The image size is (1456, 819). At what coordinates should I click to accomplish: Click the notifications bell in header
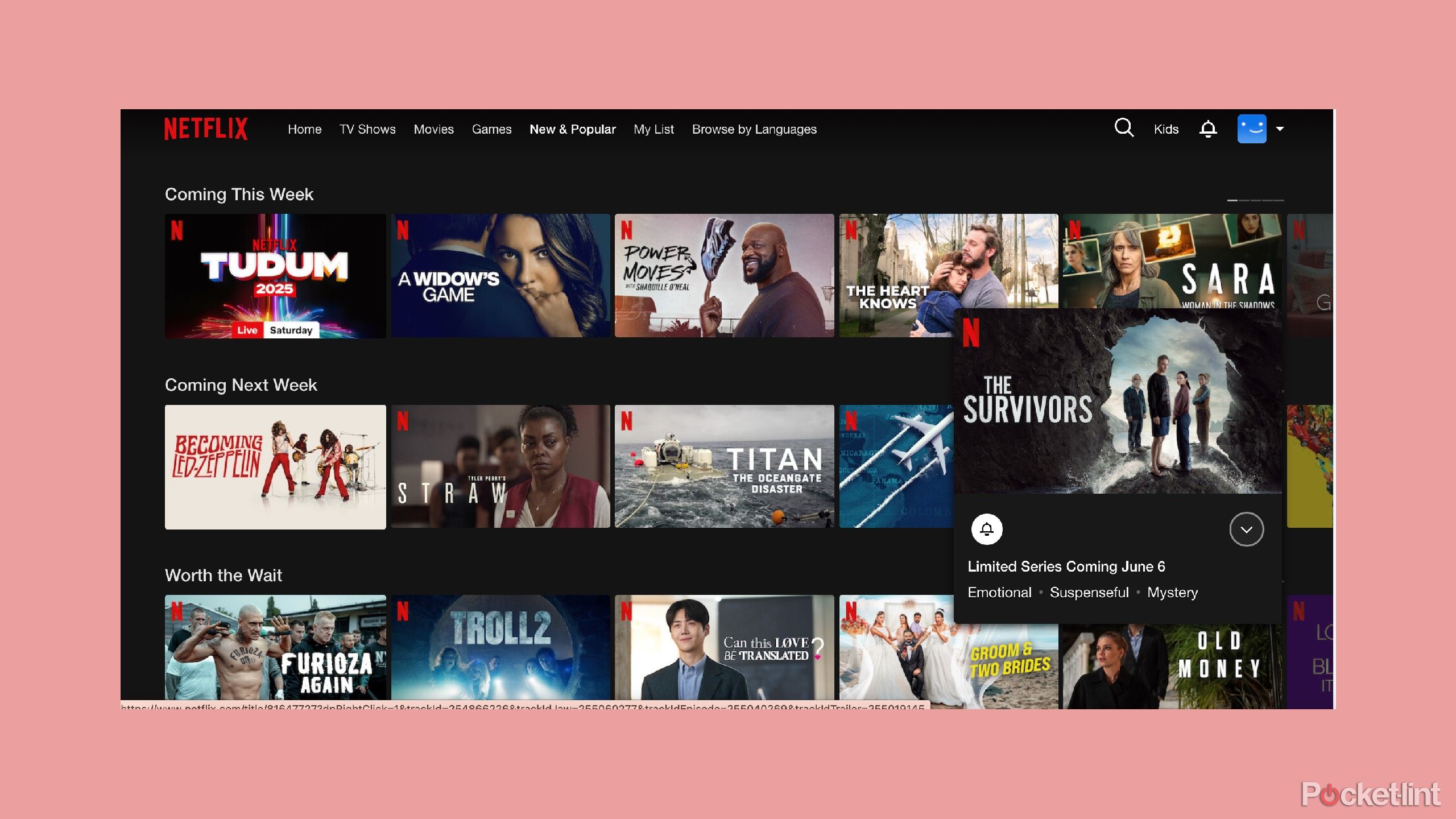(1208, 129)
